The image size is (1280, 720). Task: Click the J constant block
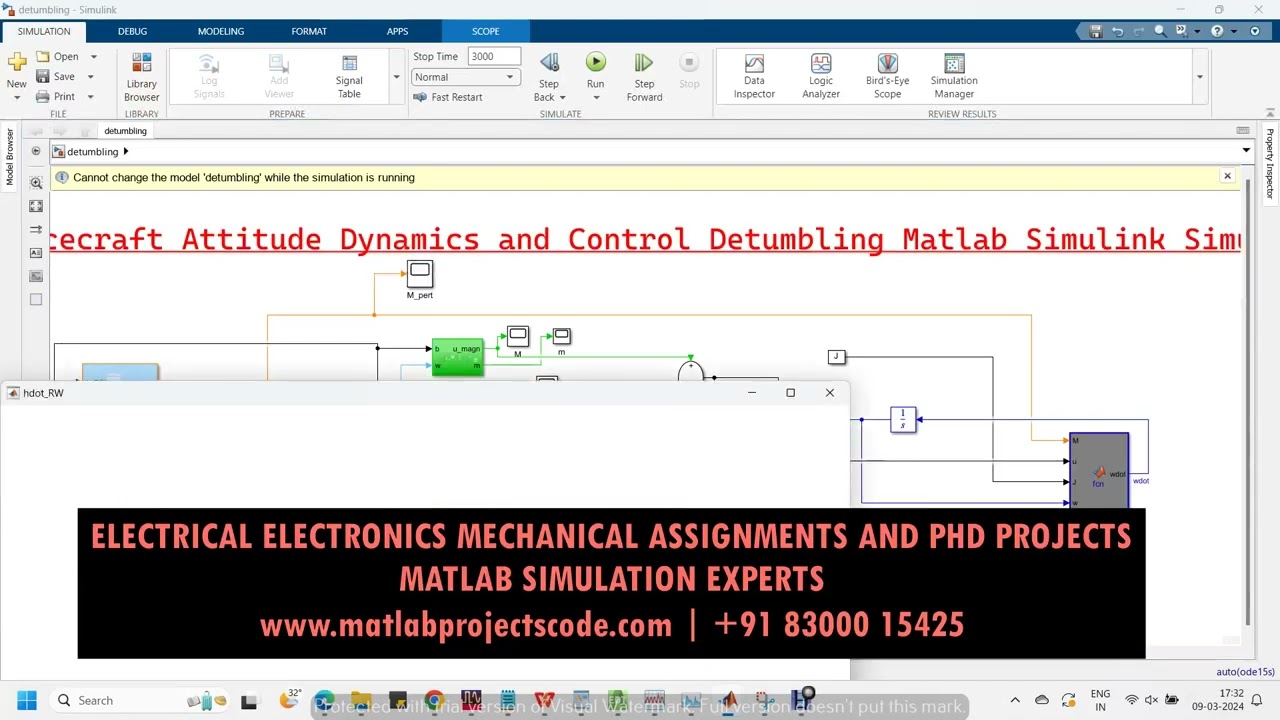836,357
